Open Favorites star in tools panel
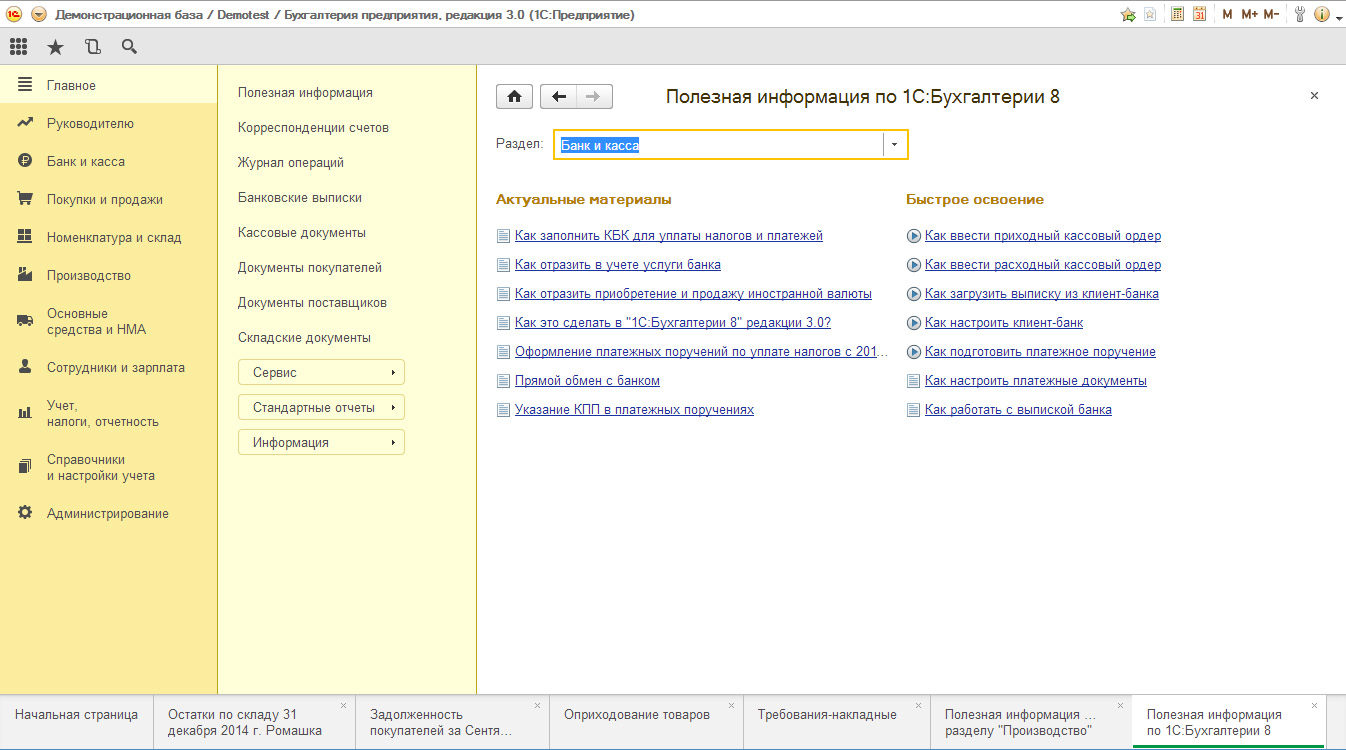Viewport: 1346px width, 750px height. pyautogui.click(x=55, y=46)
